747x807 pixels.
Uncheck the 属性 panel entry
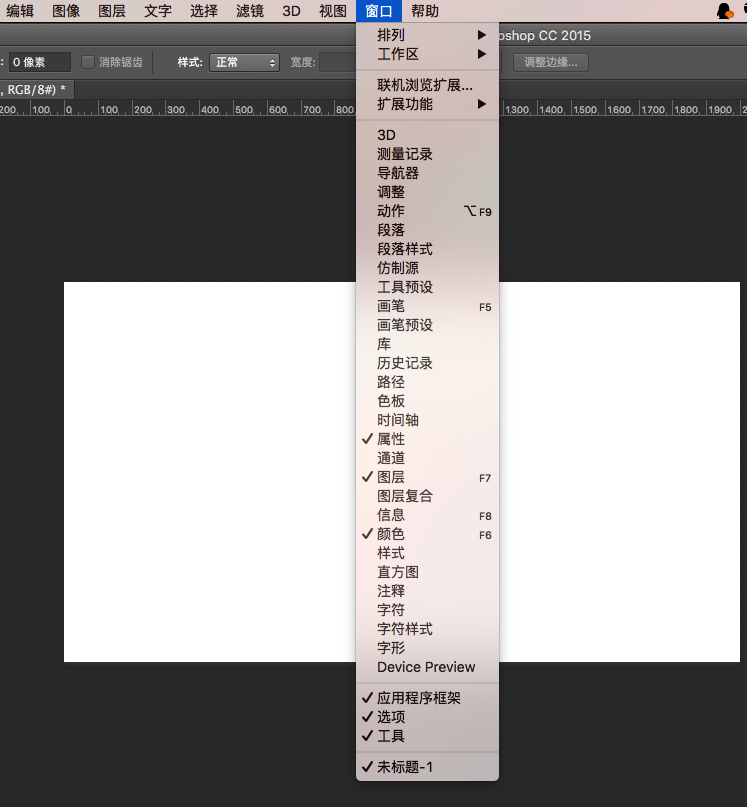(427, 439)
